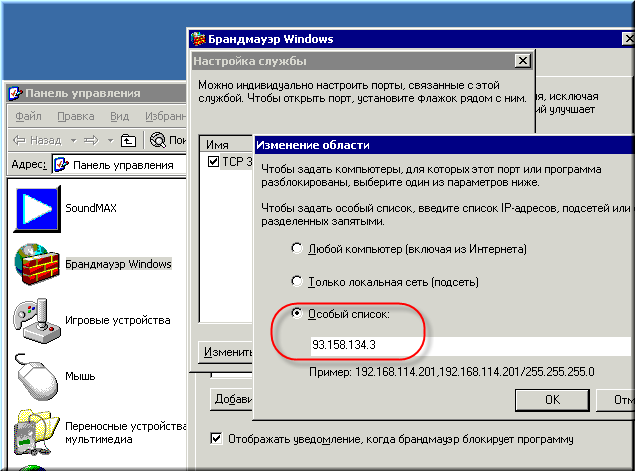The width and height of the screenshot is (635, 471).
Task: Select Любой компьютер radio option
Action: point(297,248)
